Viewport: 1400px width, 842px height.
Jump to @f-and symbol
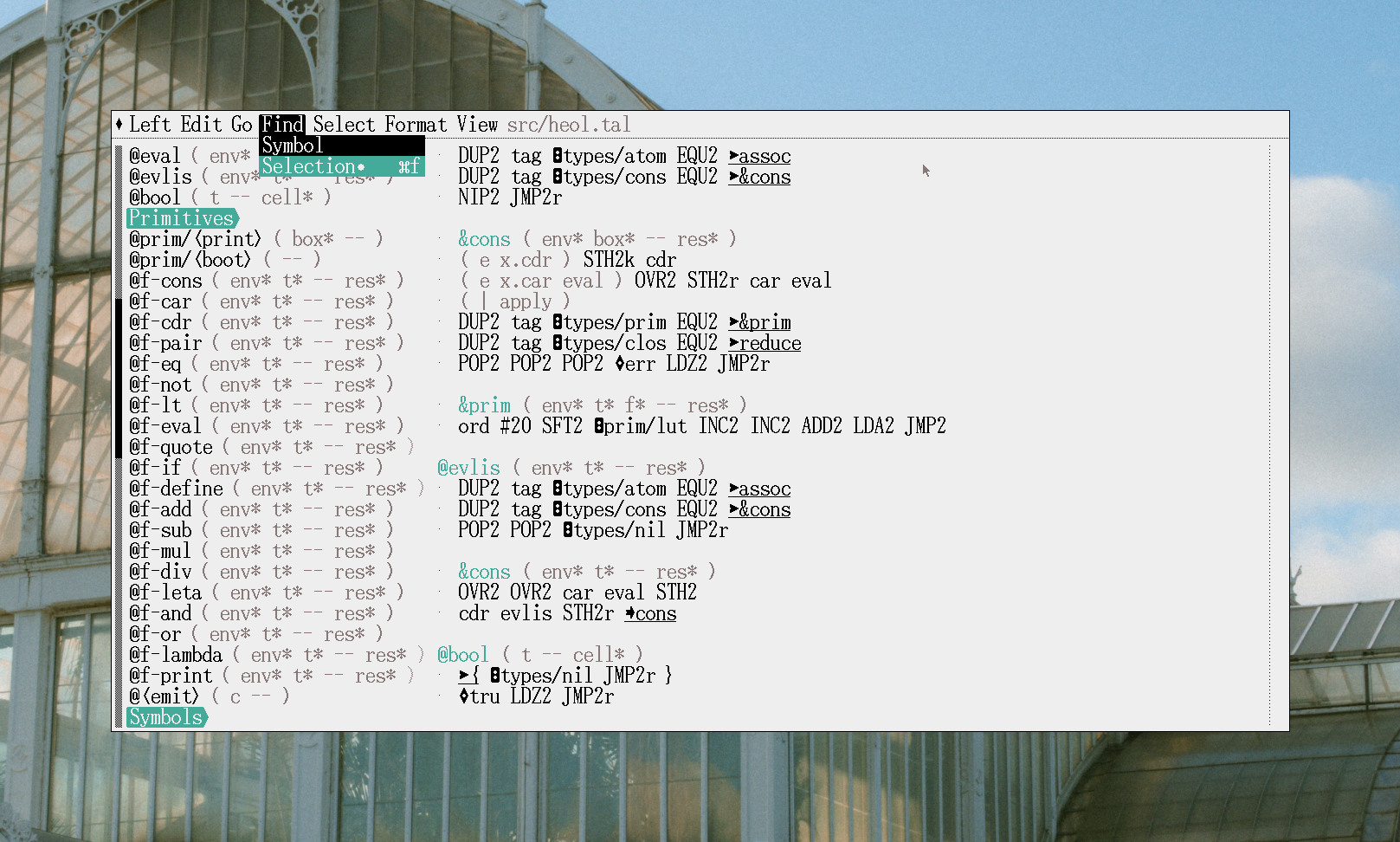click(160, 613)
